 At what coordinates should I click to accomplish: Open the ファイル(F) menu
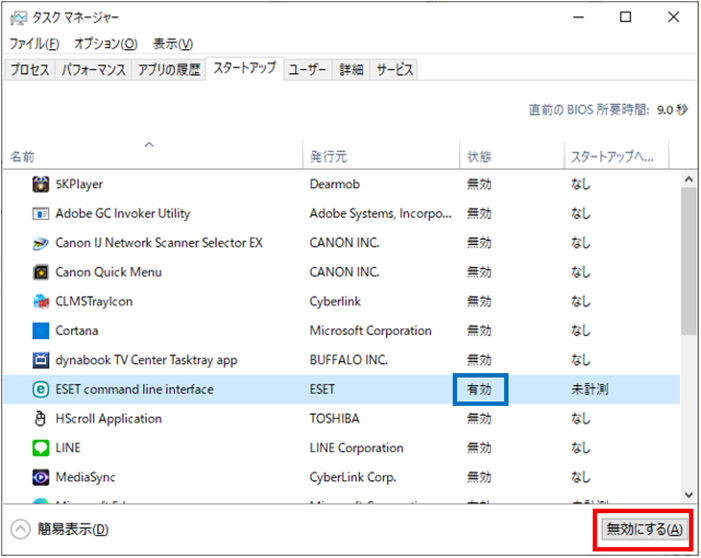[x=34, y=44]
